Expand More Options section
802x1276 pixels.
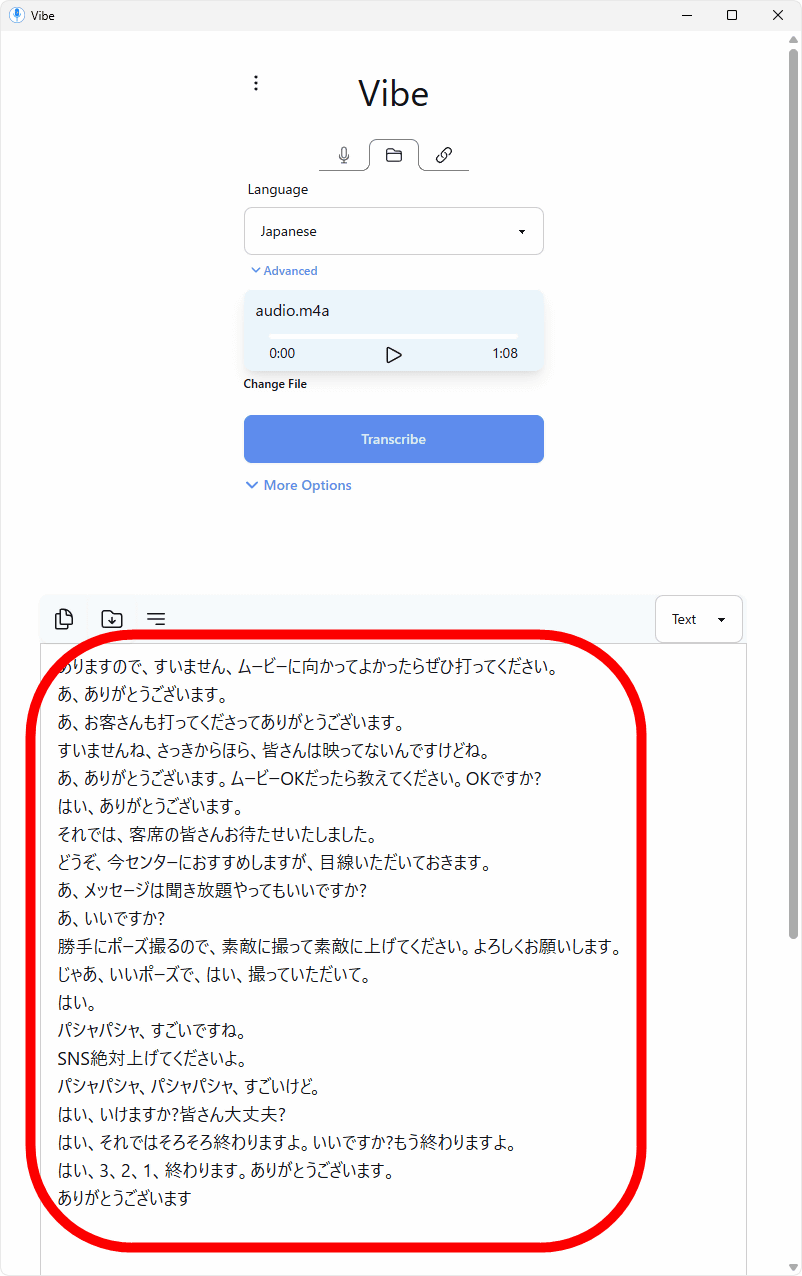(298, 485)
